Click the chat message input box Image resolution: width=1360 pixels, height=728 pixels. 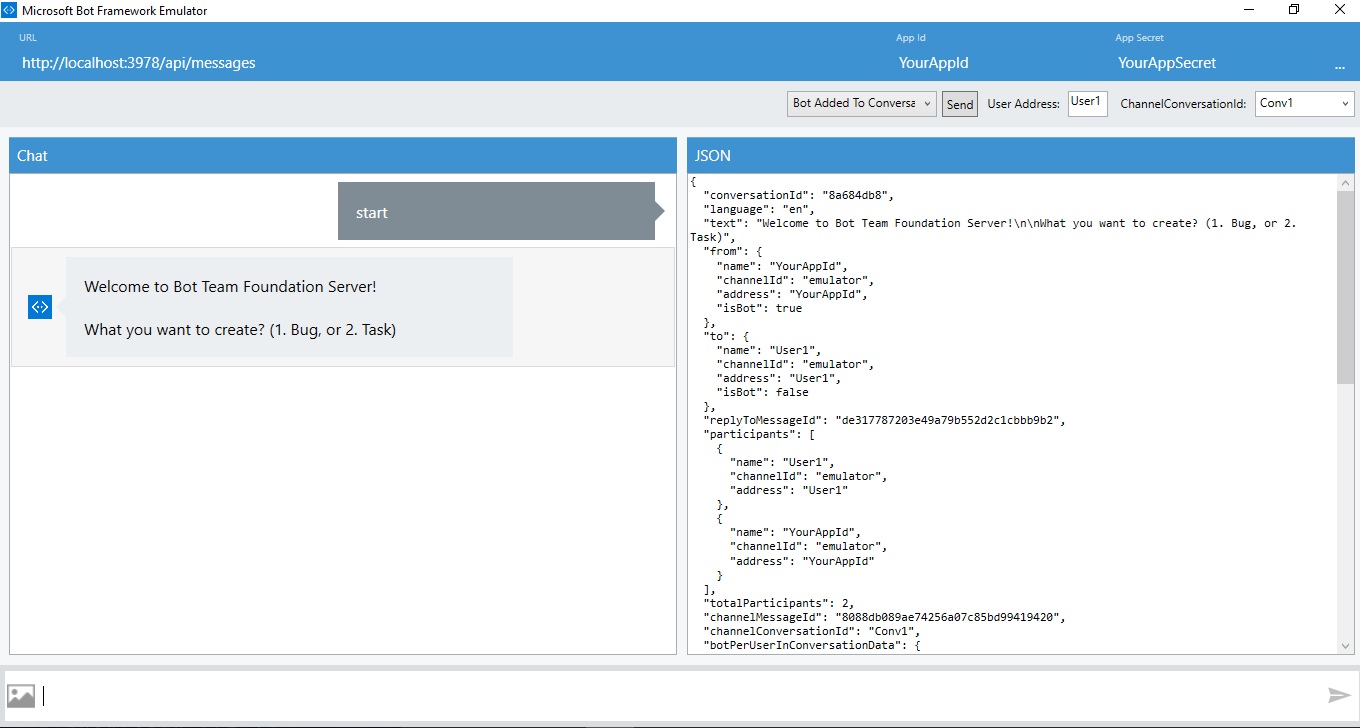coord(680,696)
